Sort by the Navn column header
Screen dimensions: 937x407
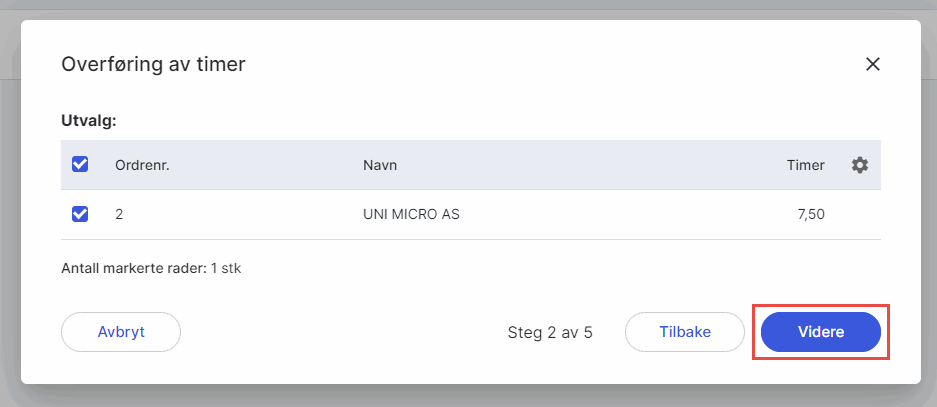(380, 165)
